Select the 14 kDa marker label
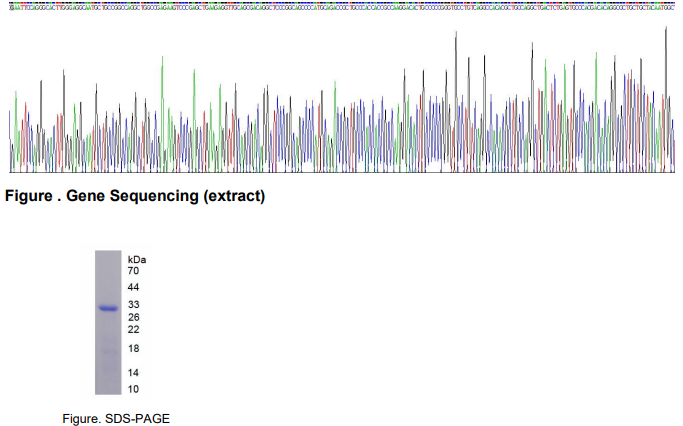This screenshot has width=683, height=426. pos(134,372)
